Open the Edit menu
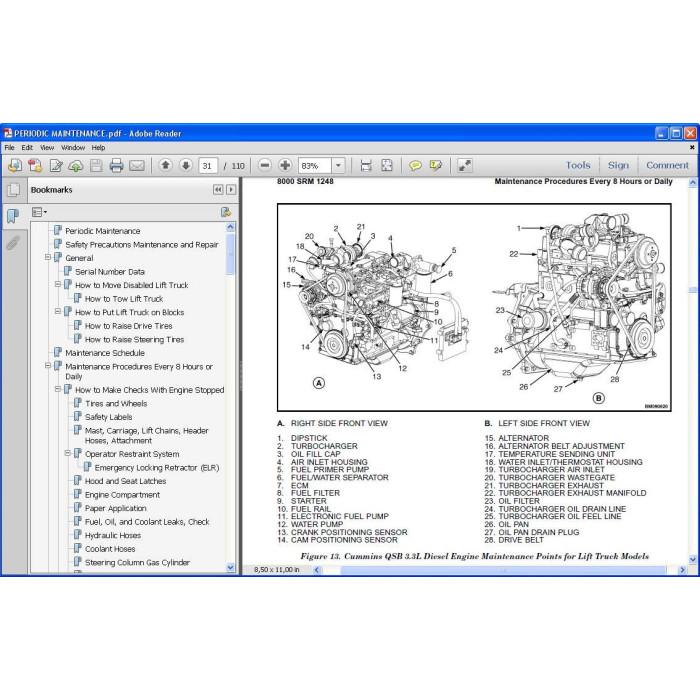Image resolution: width=700 pixels, height=700 pixels. point(27,147)
